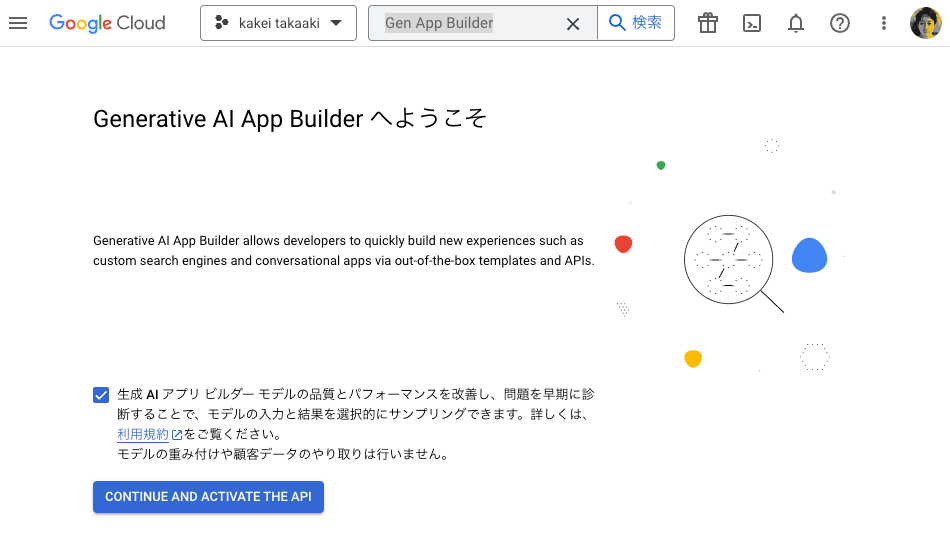Viewport: 950px width, 548px height.
Task: Click the external link icon beside 利用規約
Action: 177,435
